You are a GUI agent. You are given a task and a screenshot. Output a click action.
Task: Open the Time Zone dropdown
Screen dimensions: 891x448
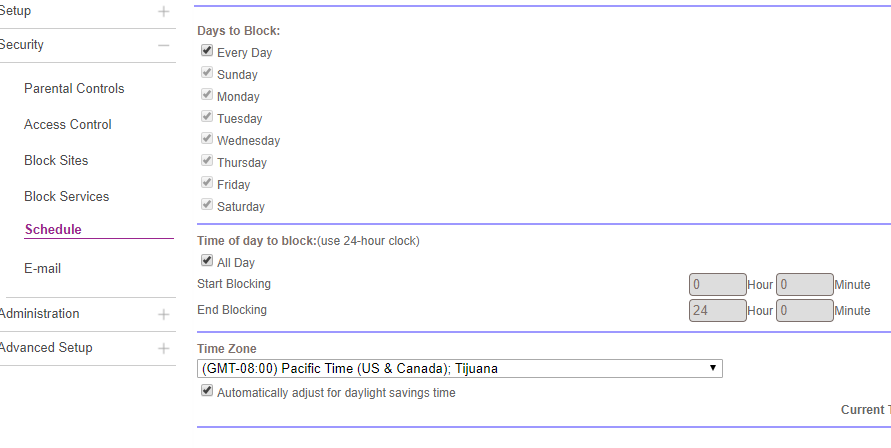(459, 368)
